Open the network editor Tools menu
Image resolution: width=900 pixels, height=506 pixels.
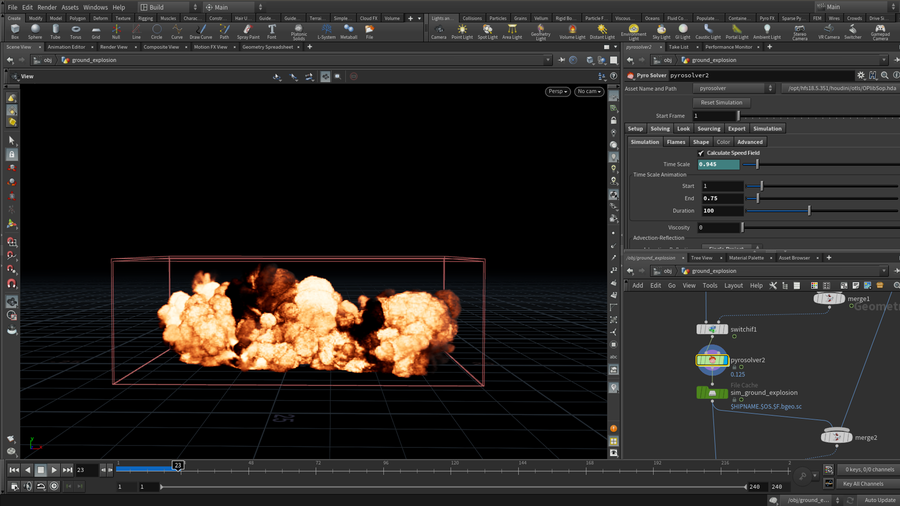pos(710,286)
